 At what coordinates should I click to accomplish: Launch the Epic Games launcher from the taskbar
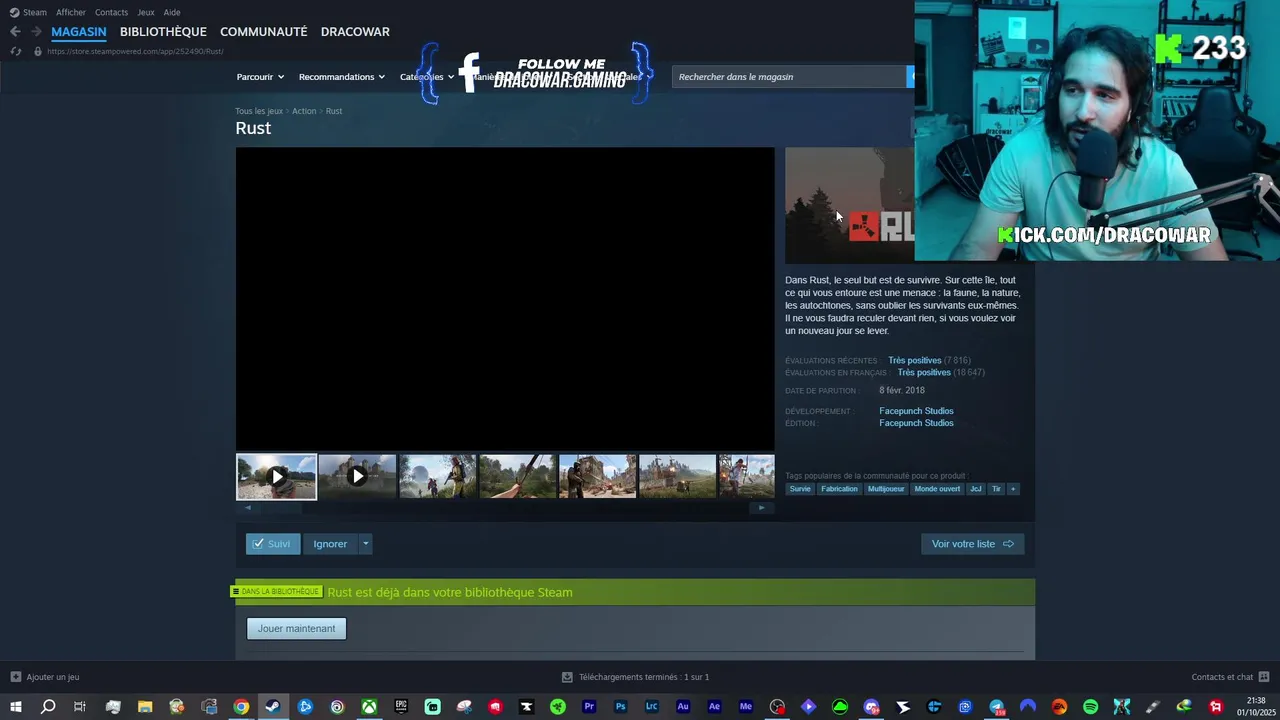click(401, 707)
